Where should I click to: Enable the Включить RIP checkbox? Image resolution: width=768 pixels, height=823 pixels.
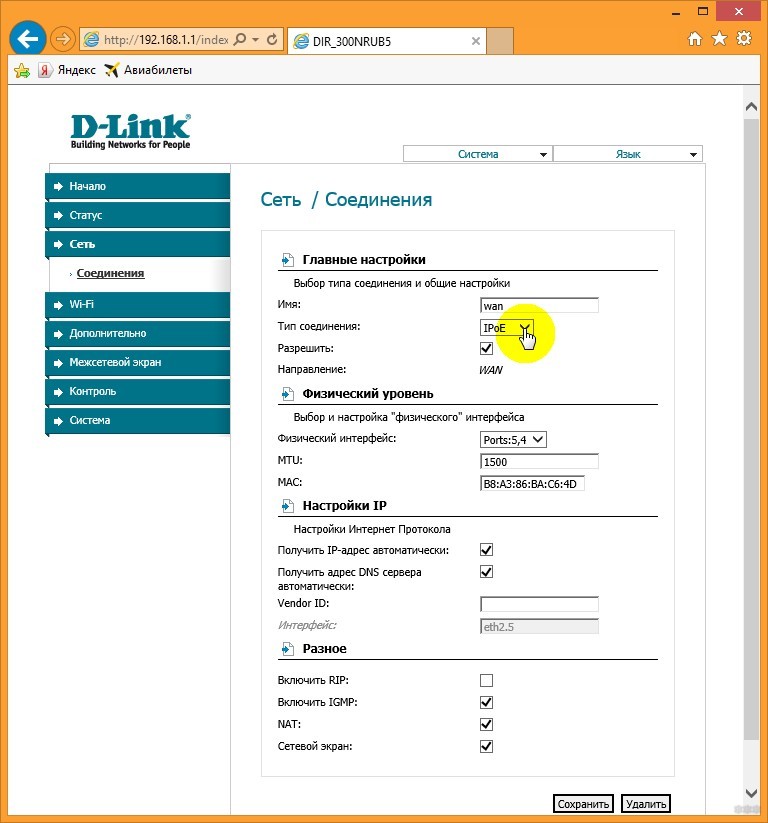(x=486, y=681)
